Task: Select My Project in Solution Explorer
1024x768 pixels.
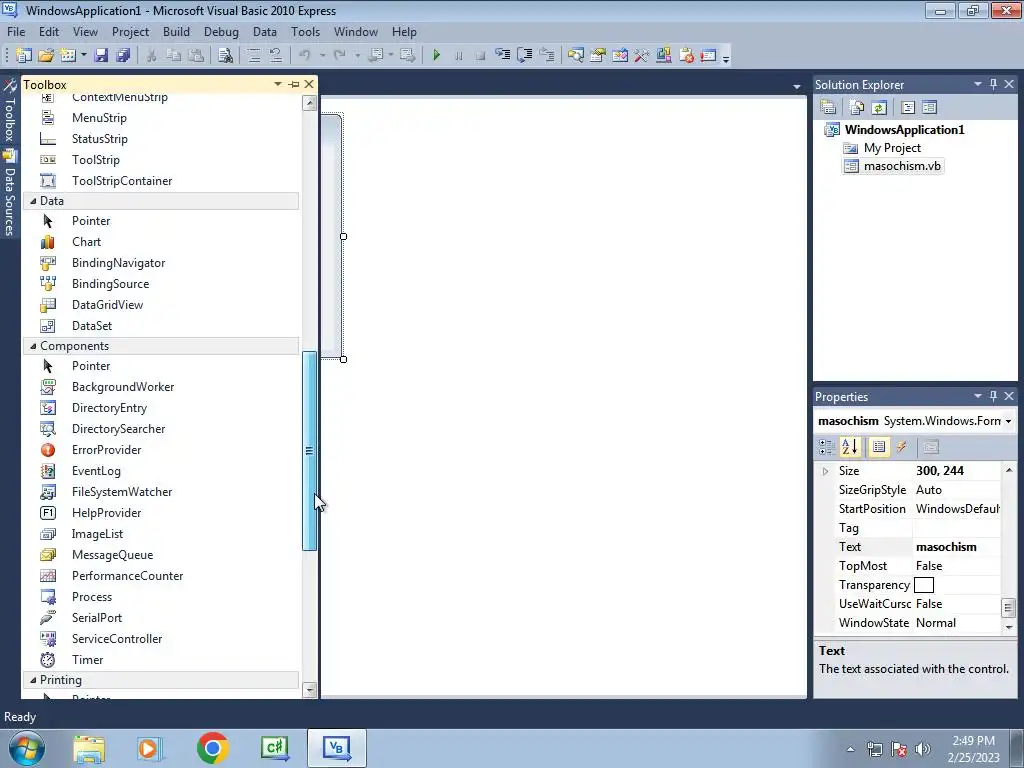Action: point(892,148)
